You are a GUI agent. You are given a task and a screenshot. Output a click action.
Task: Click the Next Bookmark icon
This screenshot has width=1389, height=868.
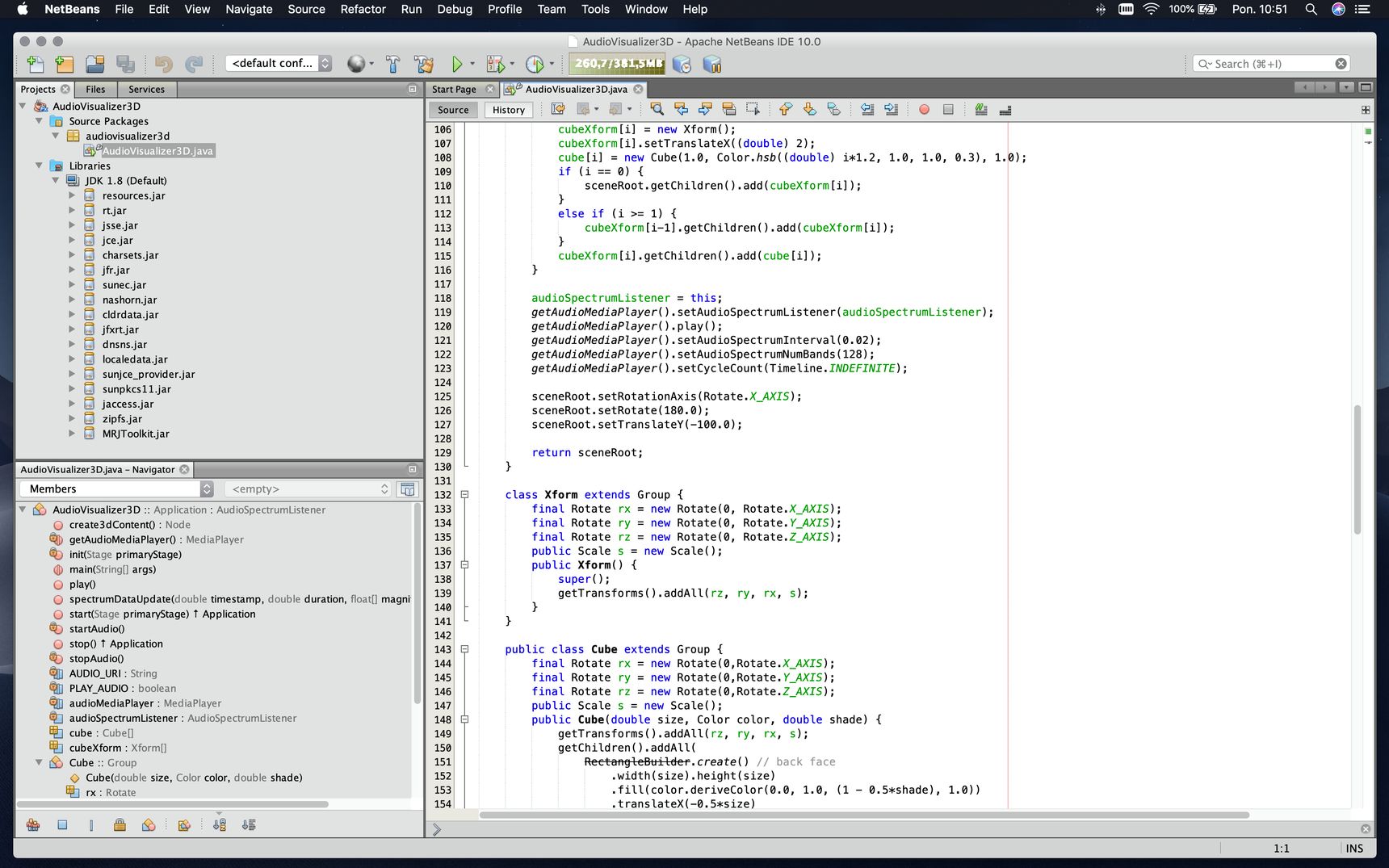[x=810, y=109]
